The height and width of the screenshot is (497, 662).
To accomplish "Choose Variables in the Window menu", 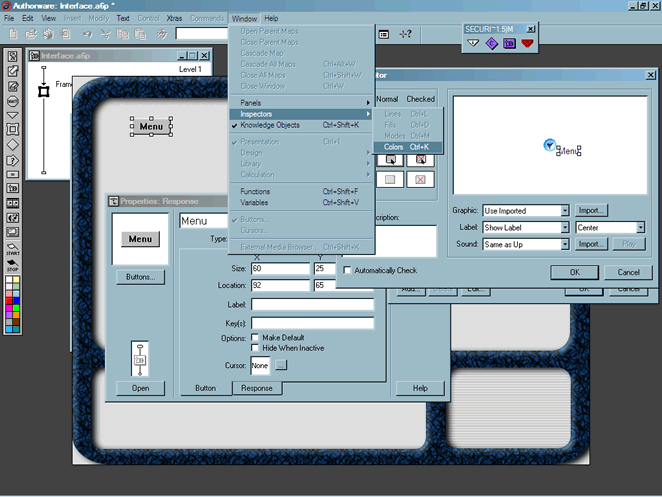I will (301, 202).
